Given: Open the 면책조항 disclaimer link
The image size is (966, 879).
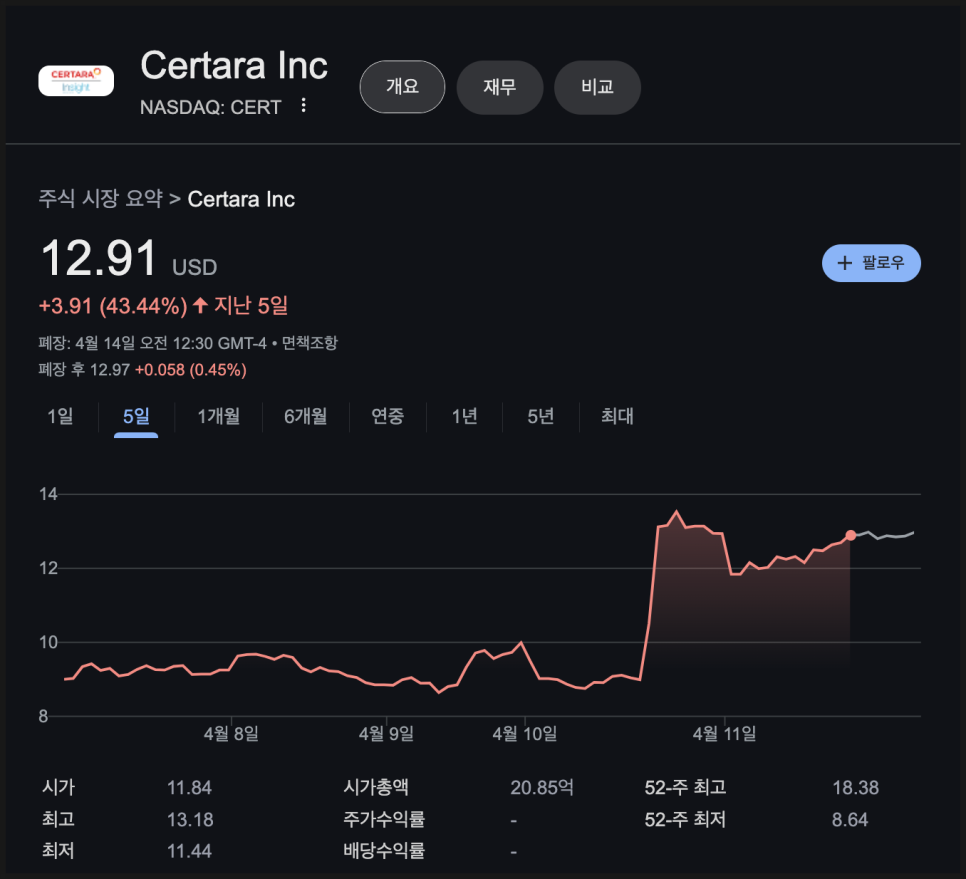Looking at the screenshot, I should [310, 343].
